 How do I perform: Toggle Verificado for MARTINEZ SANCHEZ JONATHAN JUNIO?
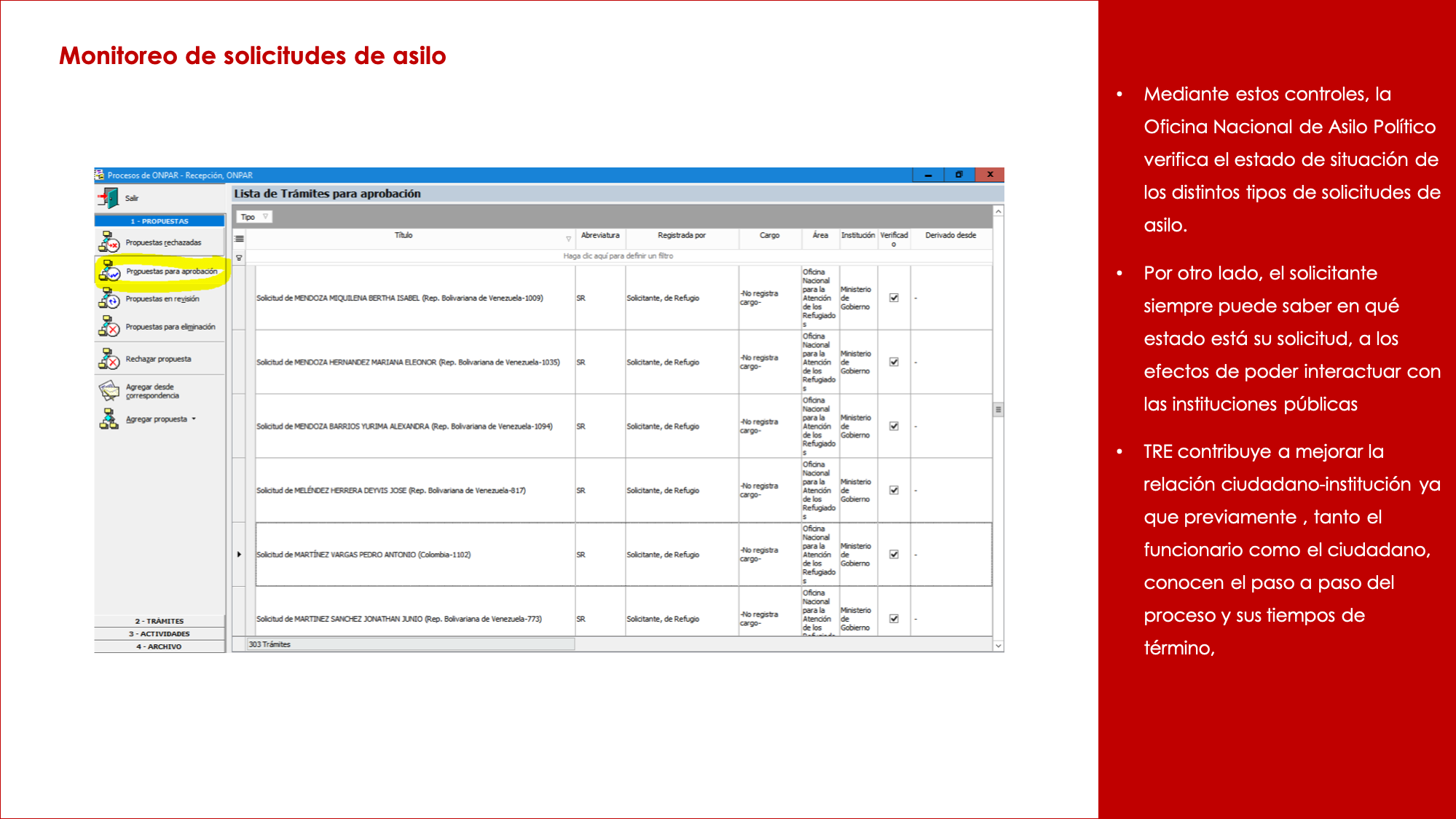[x=894, y=619]
